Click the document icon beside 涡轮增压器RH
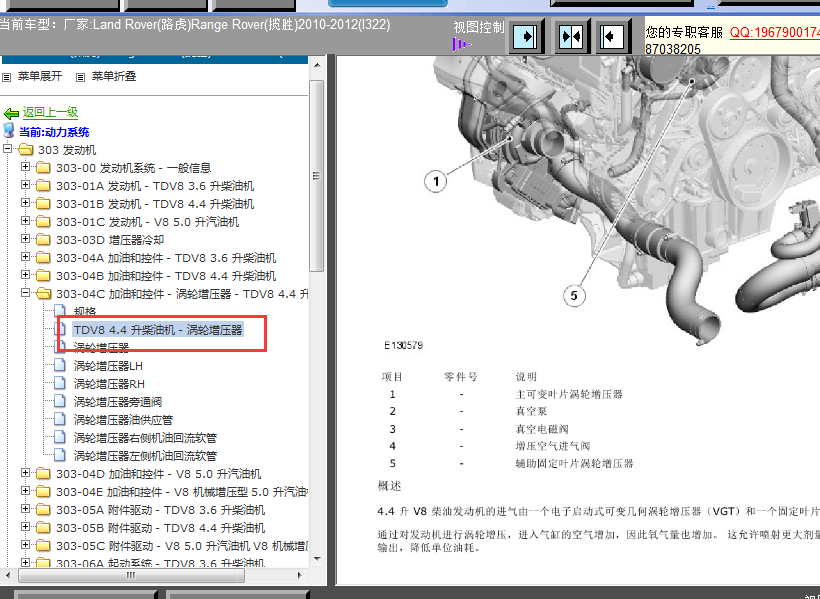820x599 pixels. click(60, 383)
